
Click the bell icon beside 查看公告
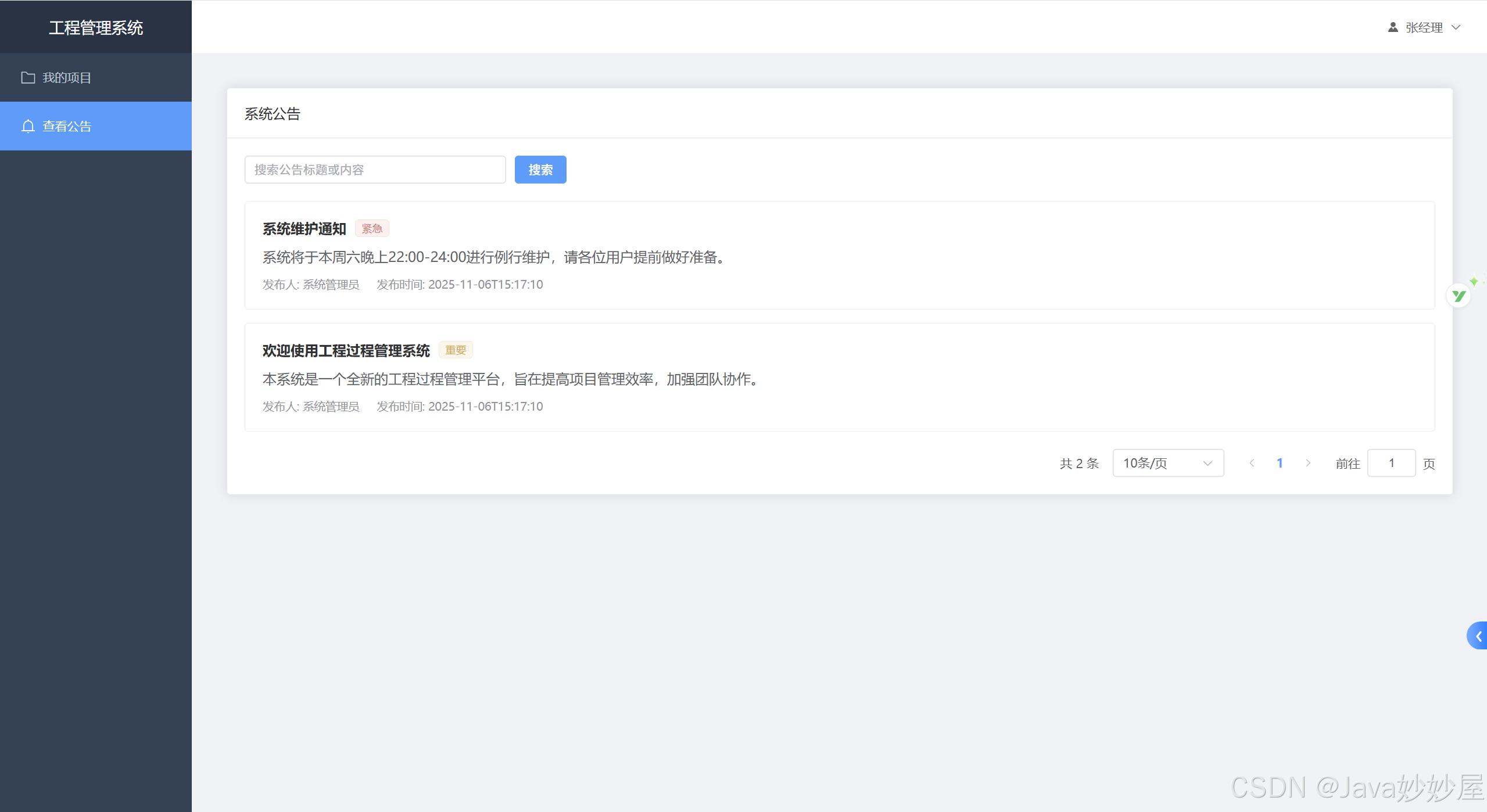pos(28,126)
